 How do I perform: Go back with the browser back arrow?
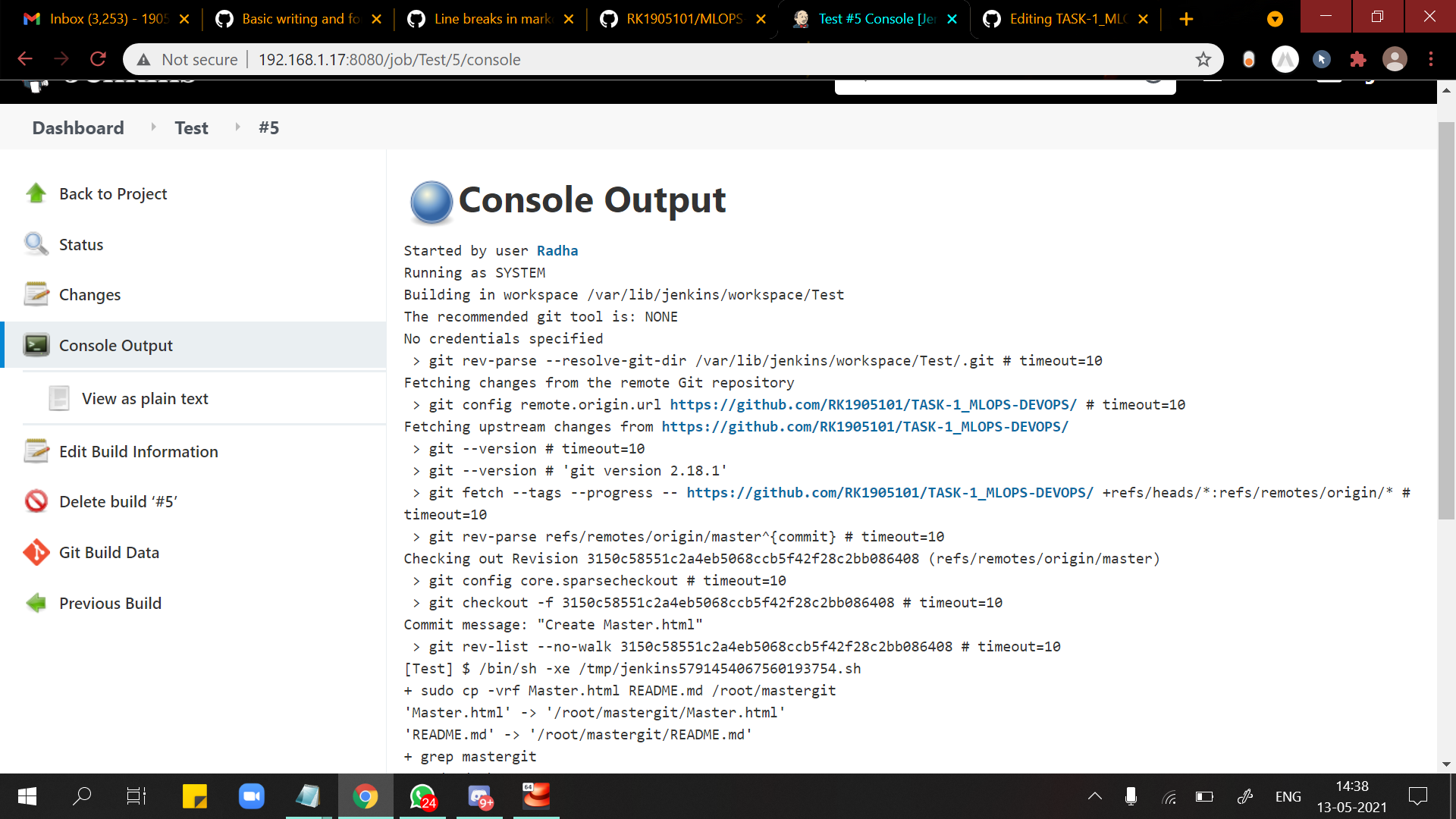(25, 59)
